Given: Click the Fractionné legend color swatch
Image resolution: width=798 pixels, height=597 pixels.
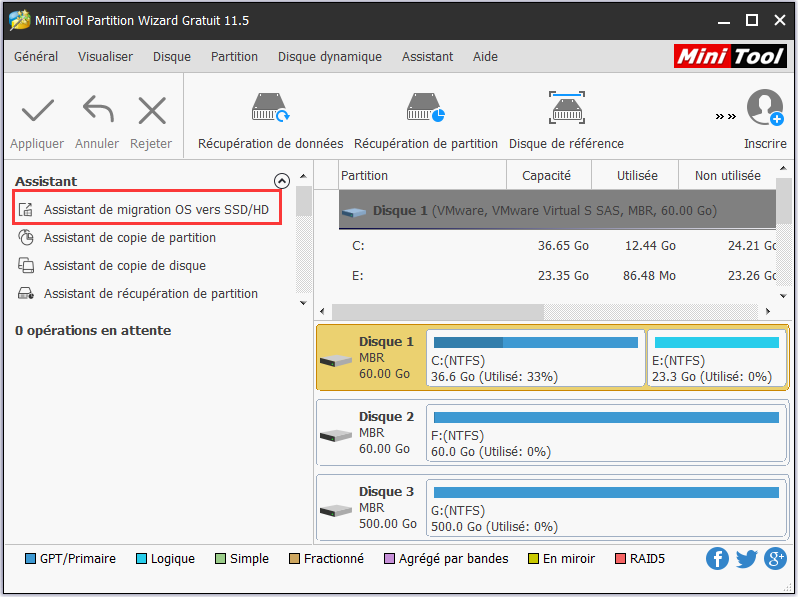Looking at the screenshot, I should 294,559.
